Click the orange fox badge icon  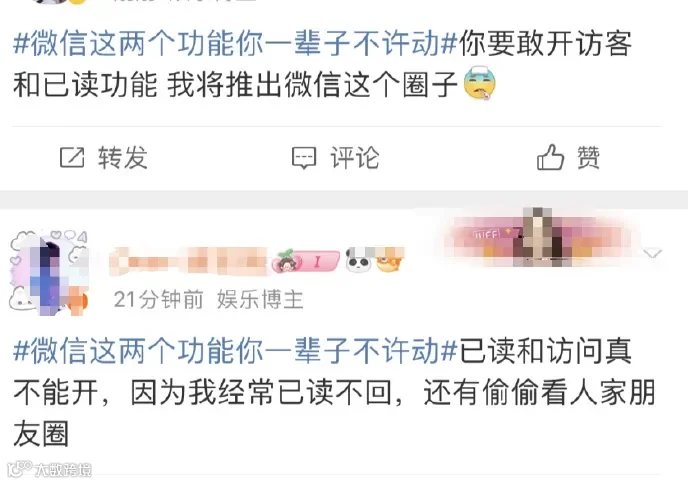[389, 260]
